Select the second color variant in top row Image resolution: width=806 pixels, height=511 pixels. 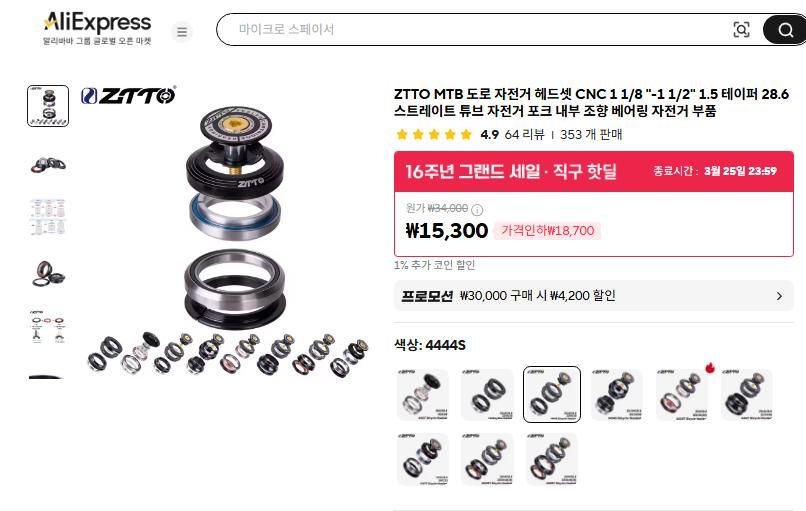pyautogui.click(x=487, y=394)
